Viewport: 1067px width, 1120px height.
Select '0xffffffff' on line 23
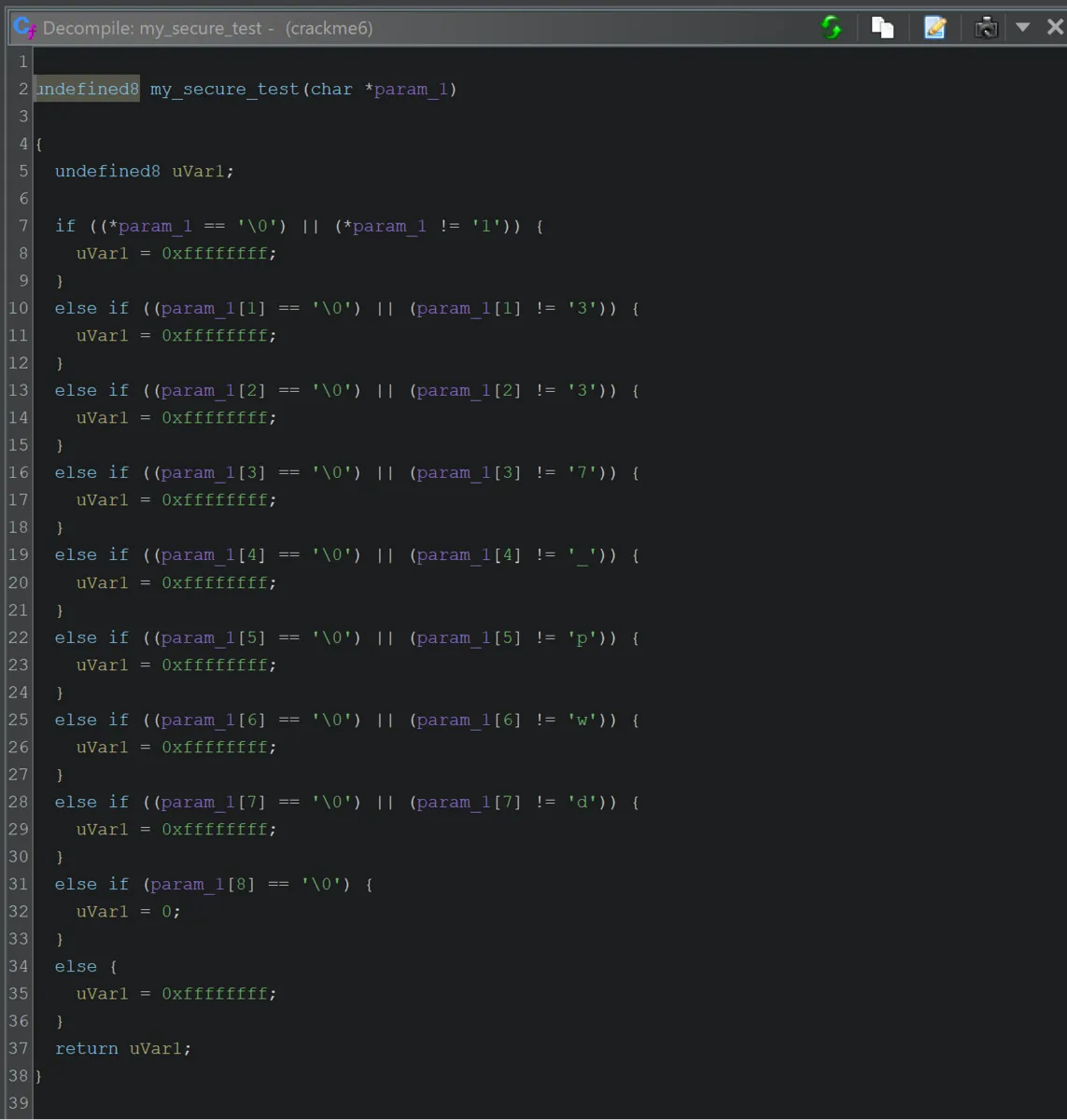tap(214, 665)
